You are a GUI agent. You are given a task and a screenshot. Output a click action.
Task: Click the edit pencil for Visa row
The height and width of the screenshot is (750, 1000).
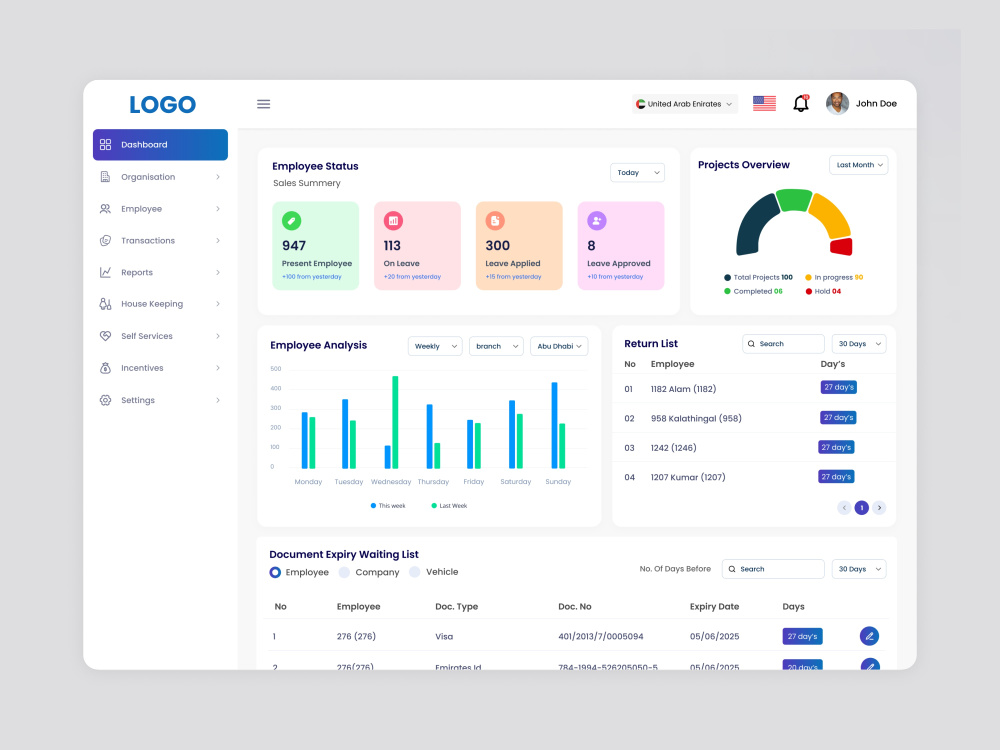(x=869, y=636)
